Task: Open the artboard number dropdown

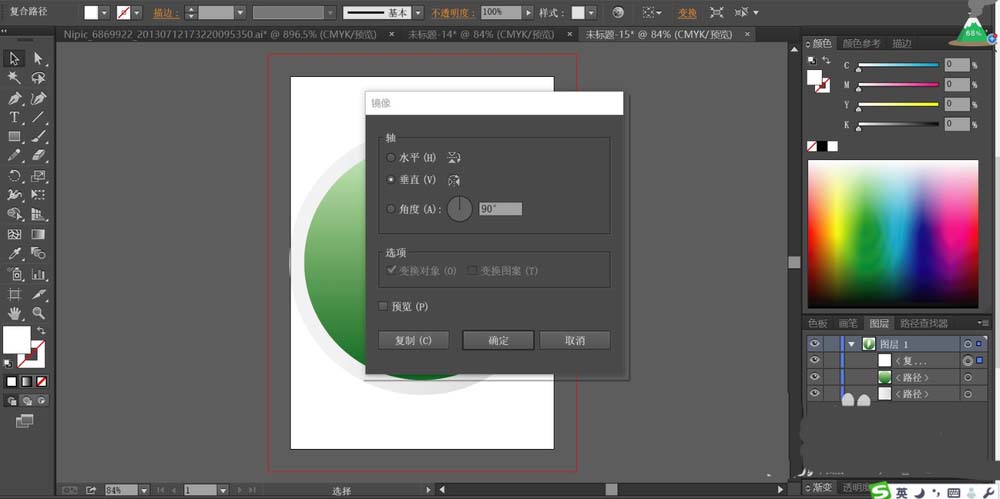Action: [x=223, y=491]
